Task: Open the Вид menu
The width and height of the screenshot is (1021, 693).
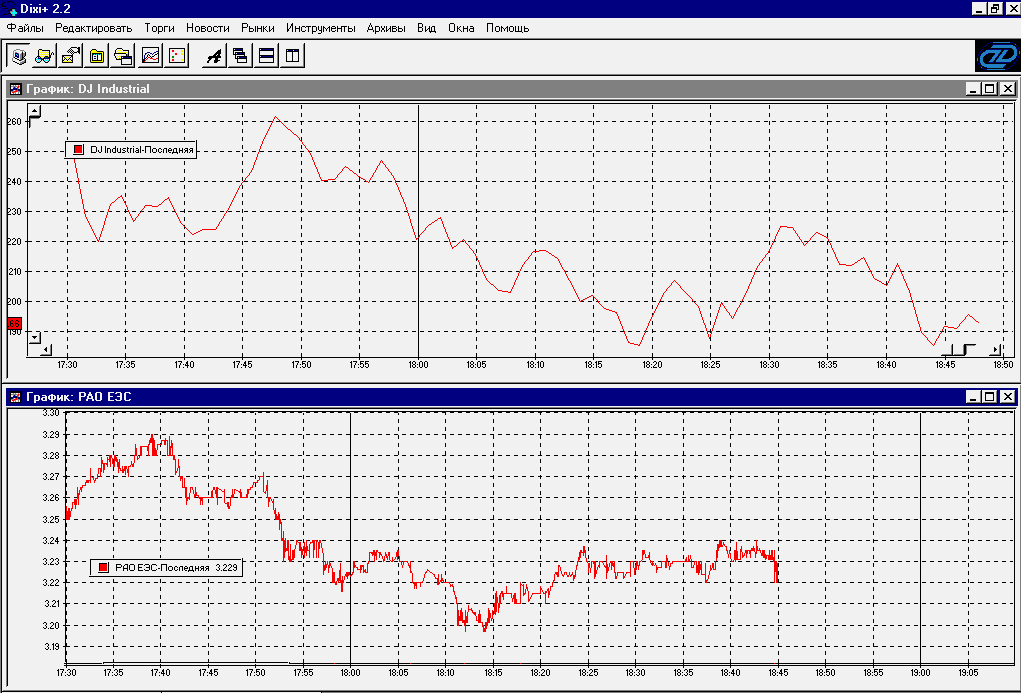Action: (427, 28)
